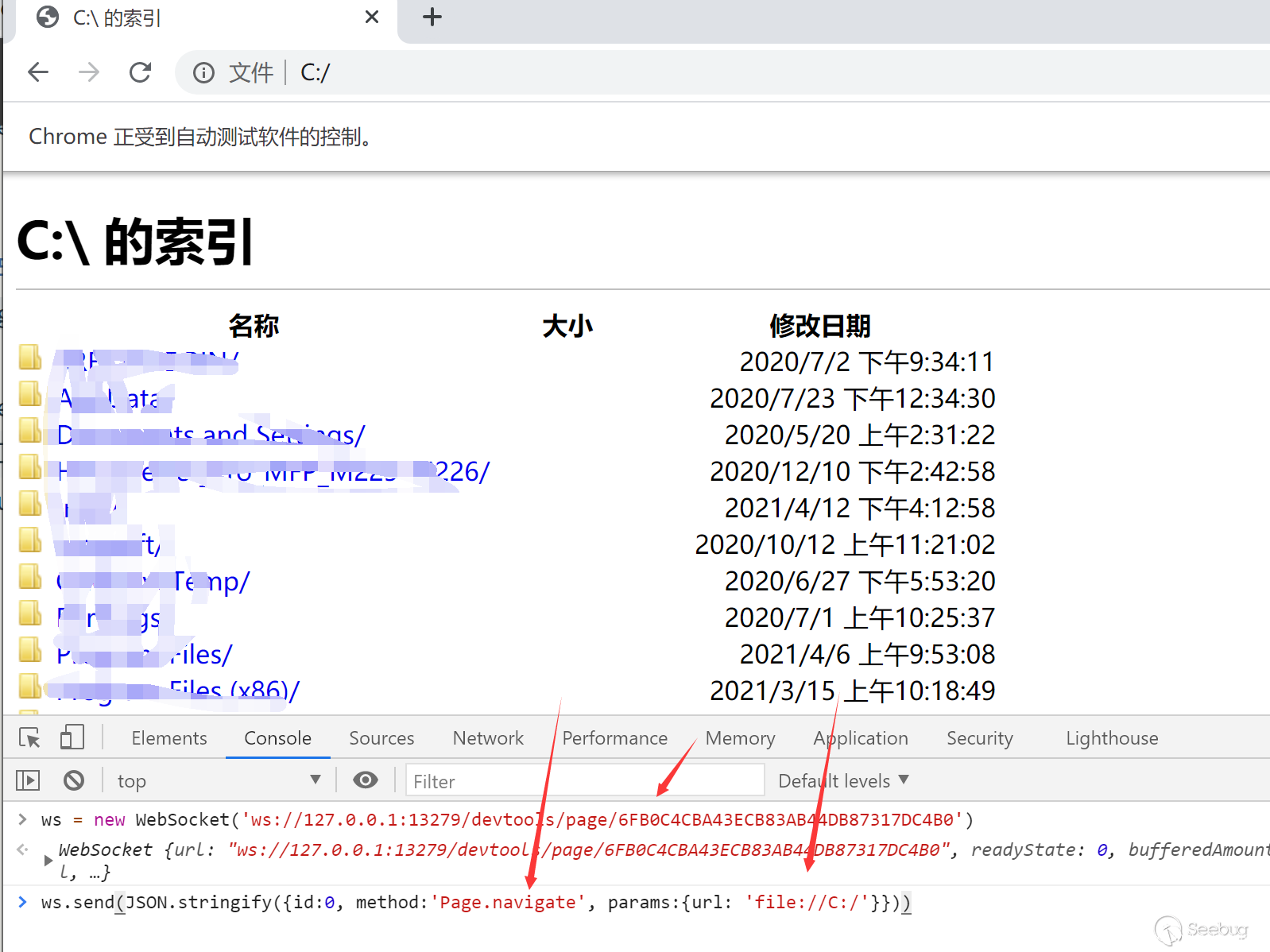Screen dimensions: 1270x952
Task: Select date text '2020/12/10 下午2:42:58'
Action: point(852,471)
